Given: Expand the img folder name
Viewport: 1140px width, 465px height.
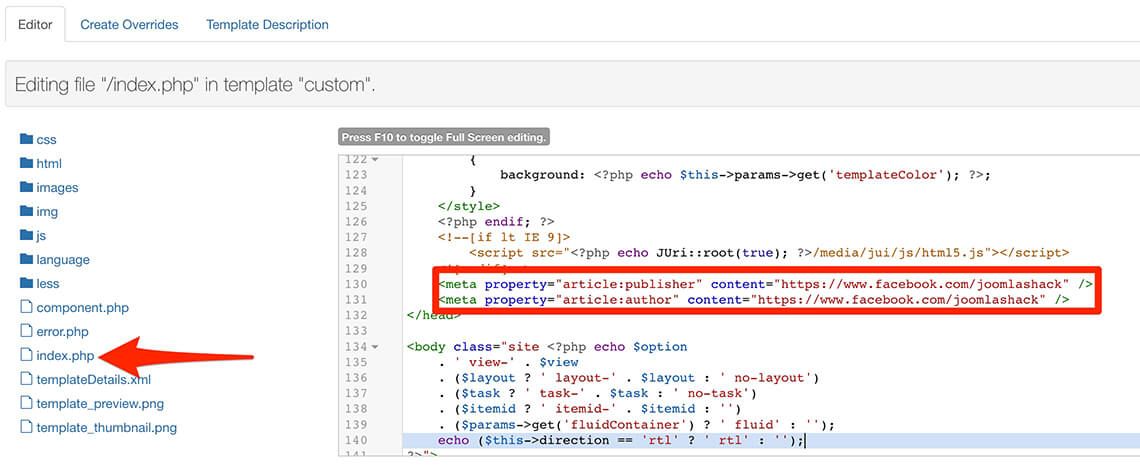Looking at the screenshot, I should (47, 211).
